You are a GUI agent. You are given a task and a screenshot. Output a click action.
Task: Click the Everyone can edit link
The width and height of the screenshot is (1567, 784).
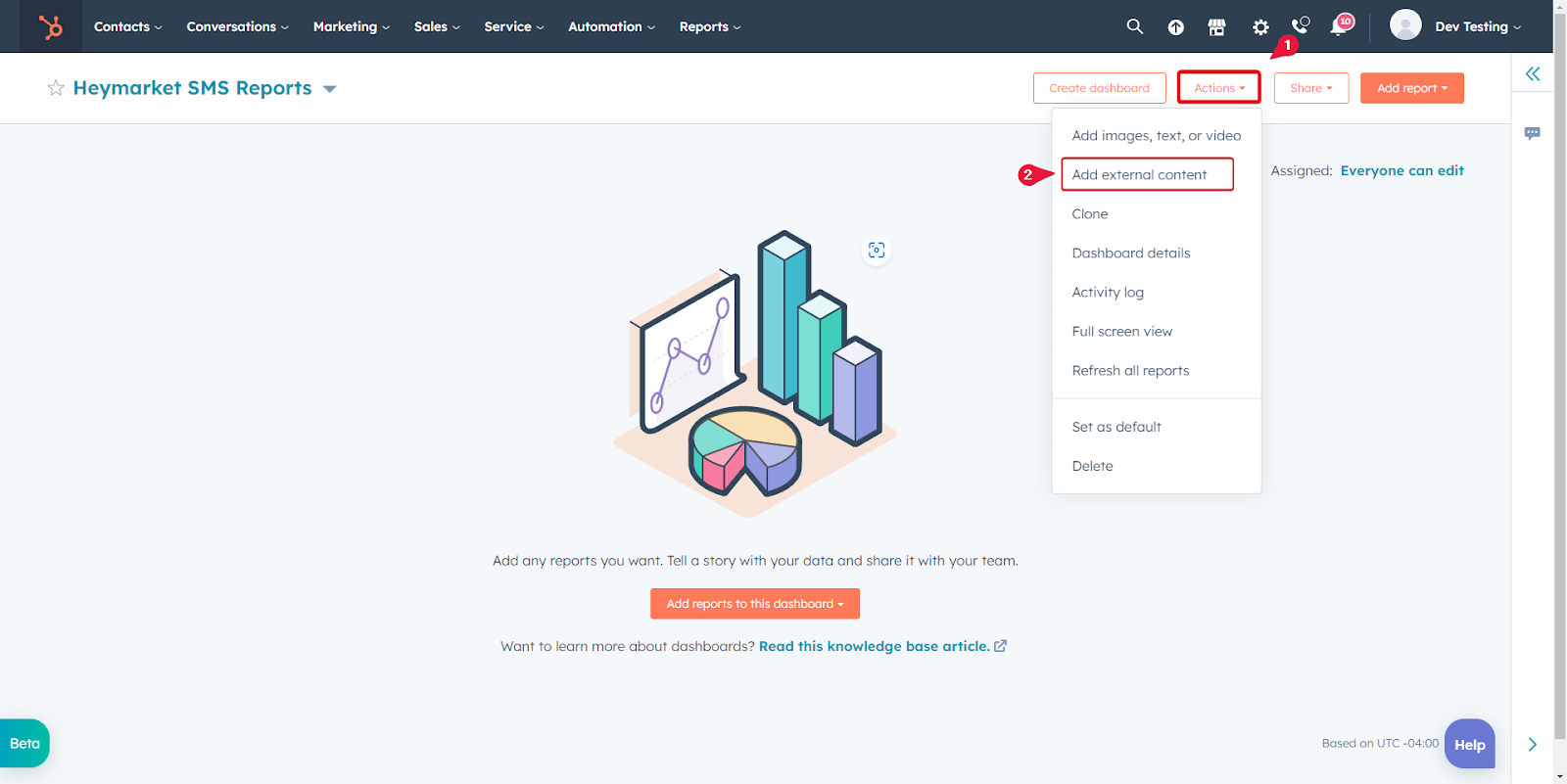click(x=1401, y=170)
